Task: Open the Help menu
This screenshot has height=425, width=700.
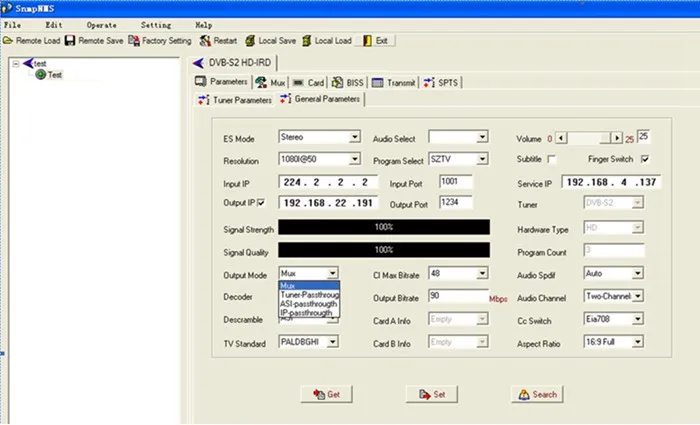Action: coord(204,25)
